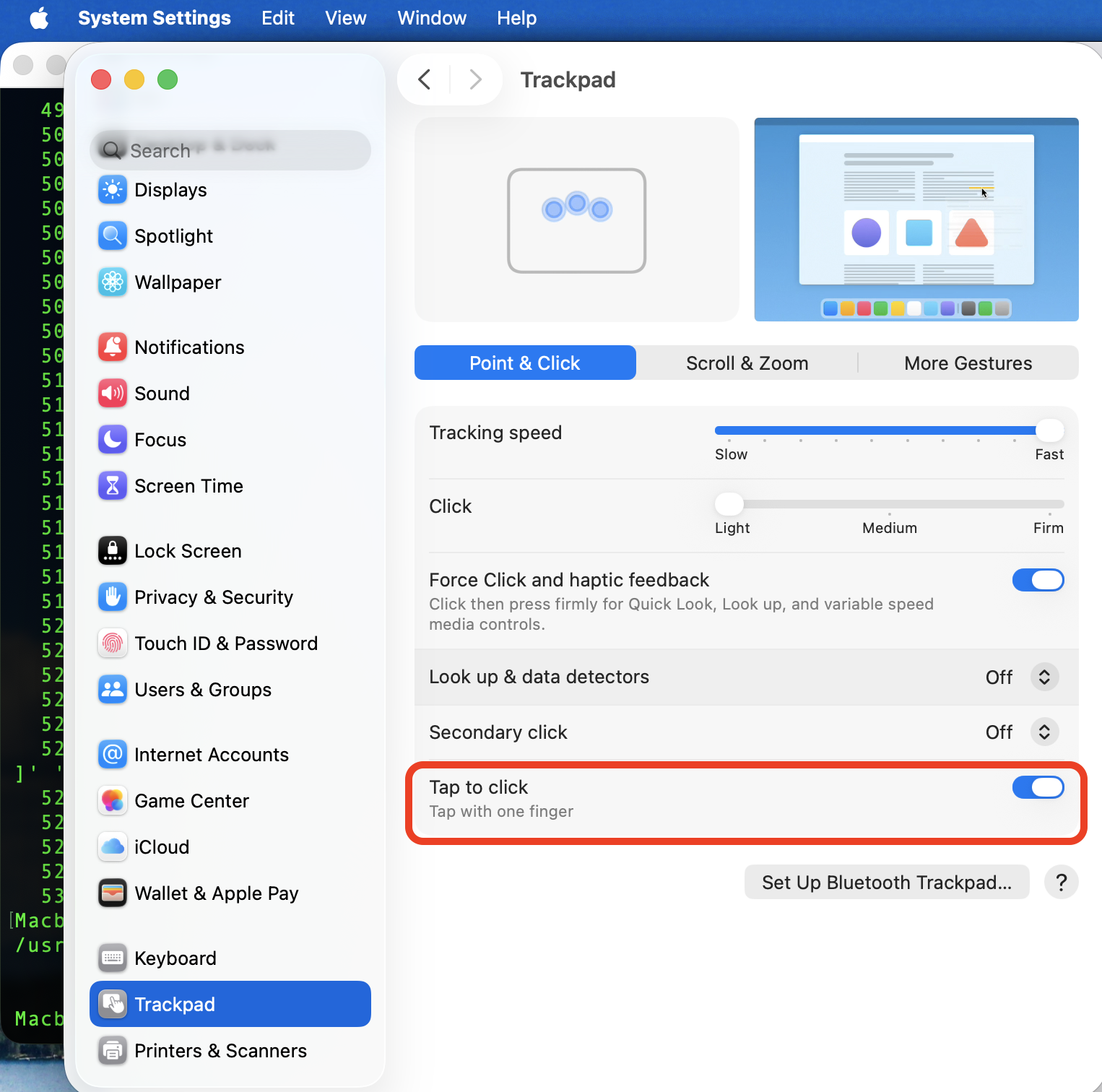Click the Trackpad sidebar icon
Image resolution: width=1102 pixels, height=1092 pixels.
(x=113, y=1005)
